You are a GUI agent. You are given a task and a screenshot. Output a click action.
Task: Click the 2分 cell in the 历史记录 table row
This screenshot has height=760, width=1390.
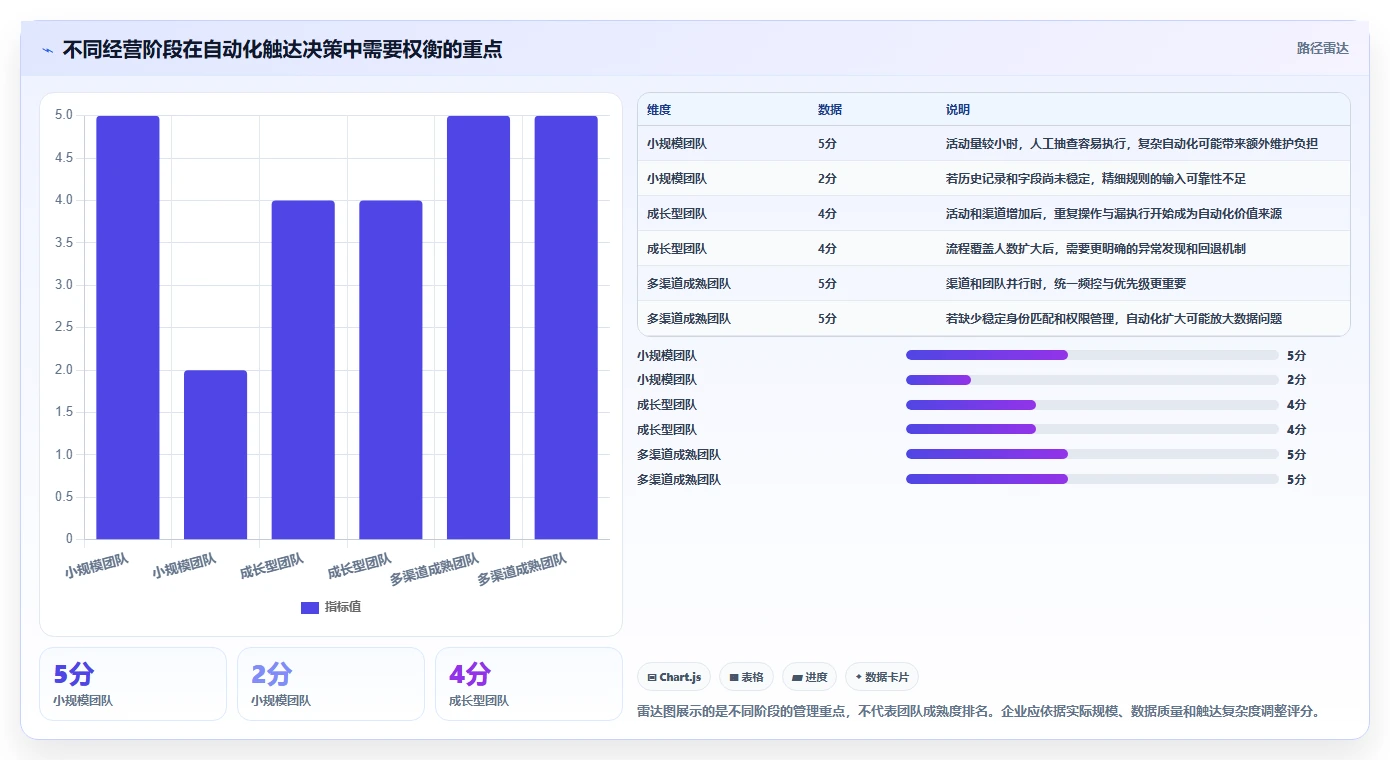pos(827,178)
